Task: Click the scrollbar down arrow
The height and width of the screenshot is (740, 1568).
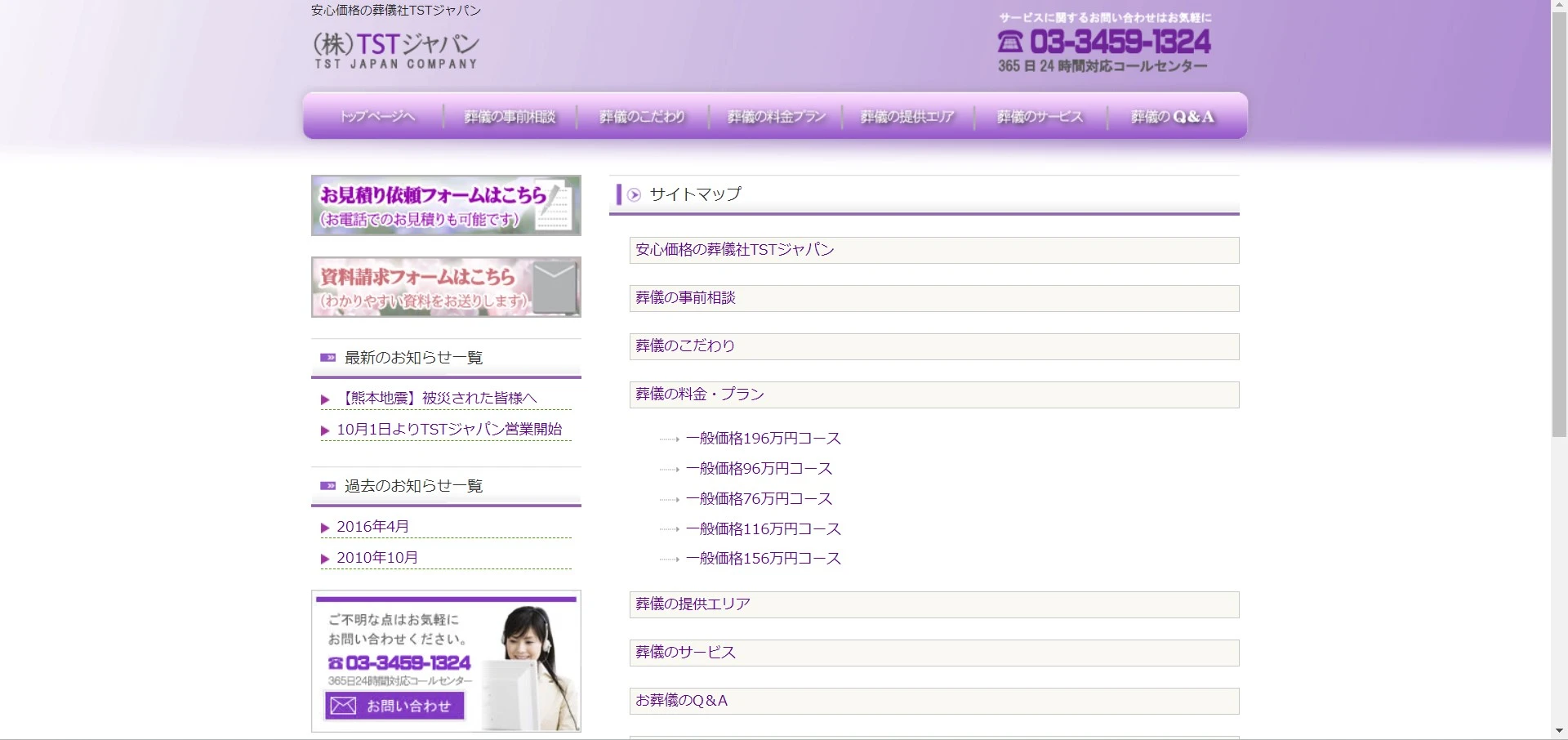Action: (1559, 731)
